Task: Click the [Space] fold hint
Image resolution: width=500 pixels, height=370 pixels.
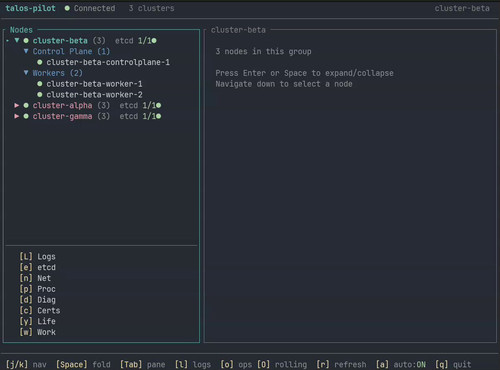Action: [83, 364]
